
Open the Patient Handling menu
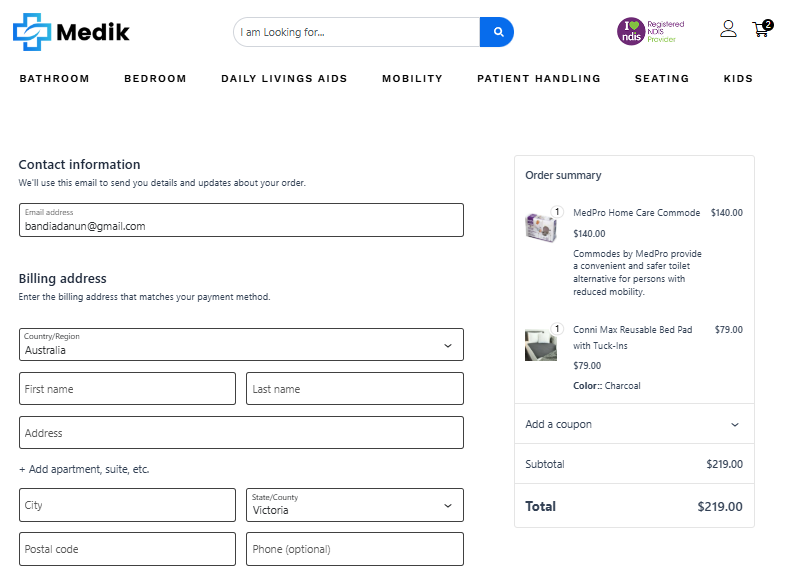pos(538,79)
